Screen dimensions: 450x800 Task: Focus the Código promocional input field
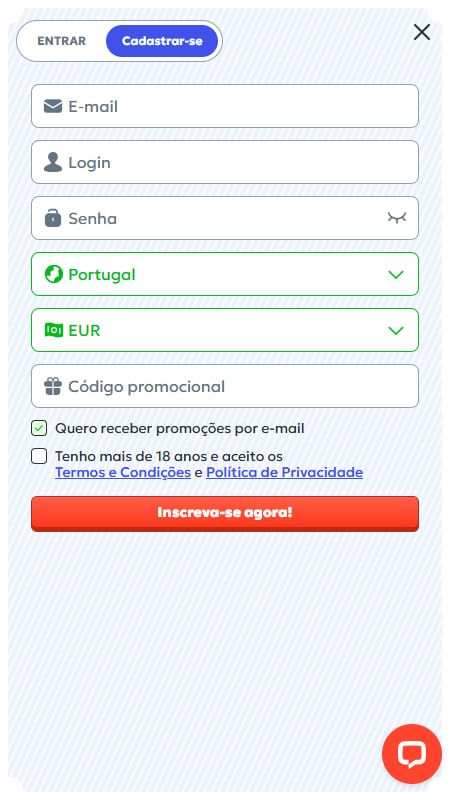click(x=225, y=386)
